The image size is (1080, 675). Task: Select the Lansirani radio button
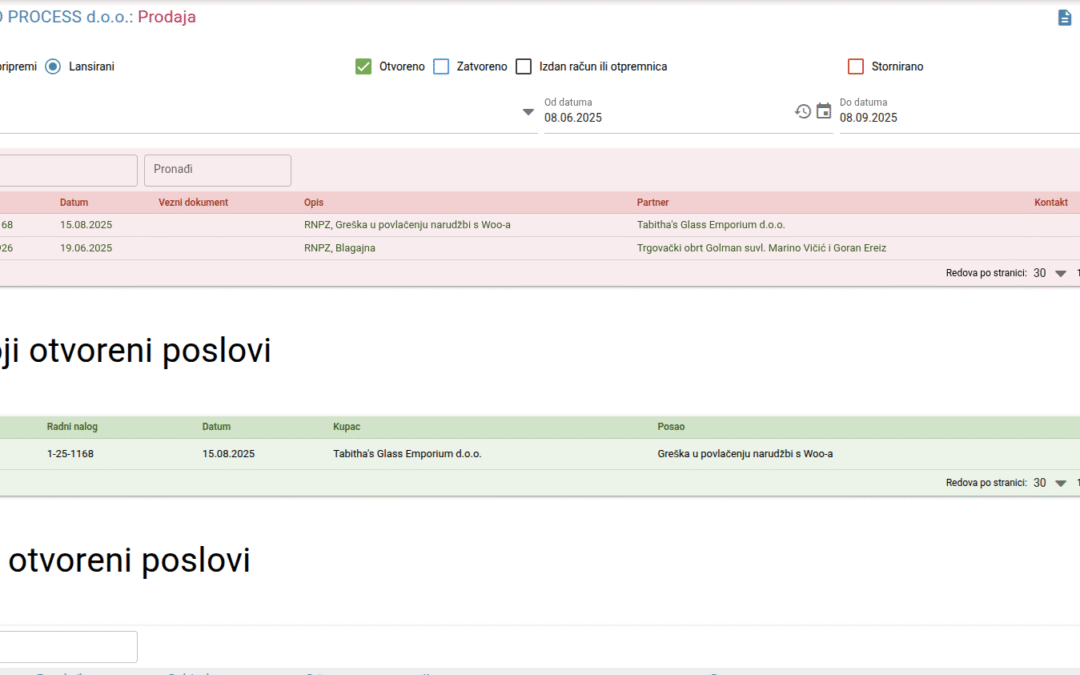click(53, 66)
